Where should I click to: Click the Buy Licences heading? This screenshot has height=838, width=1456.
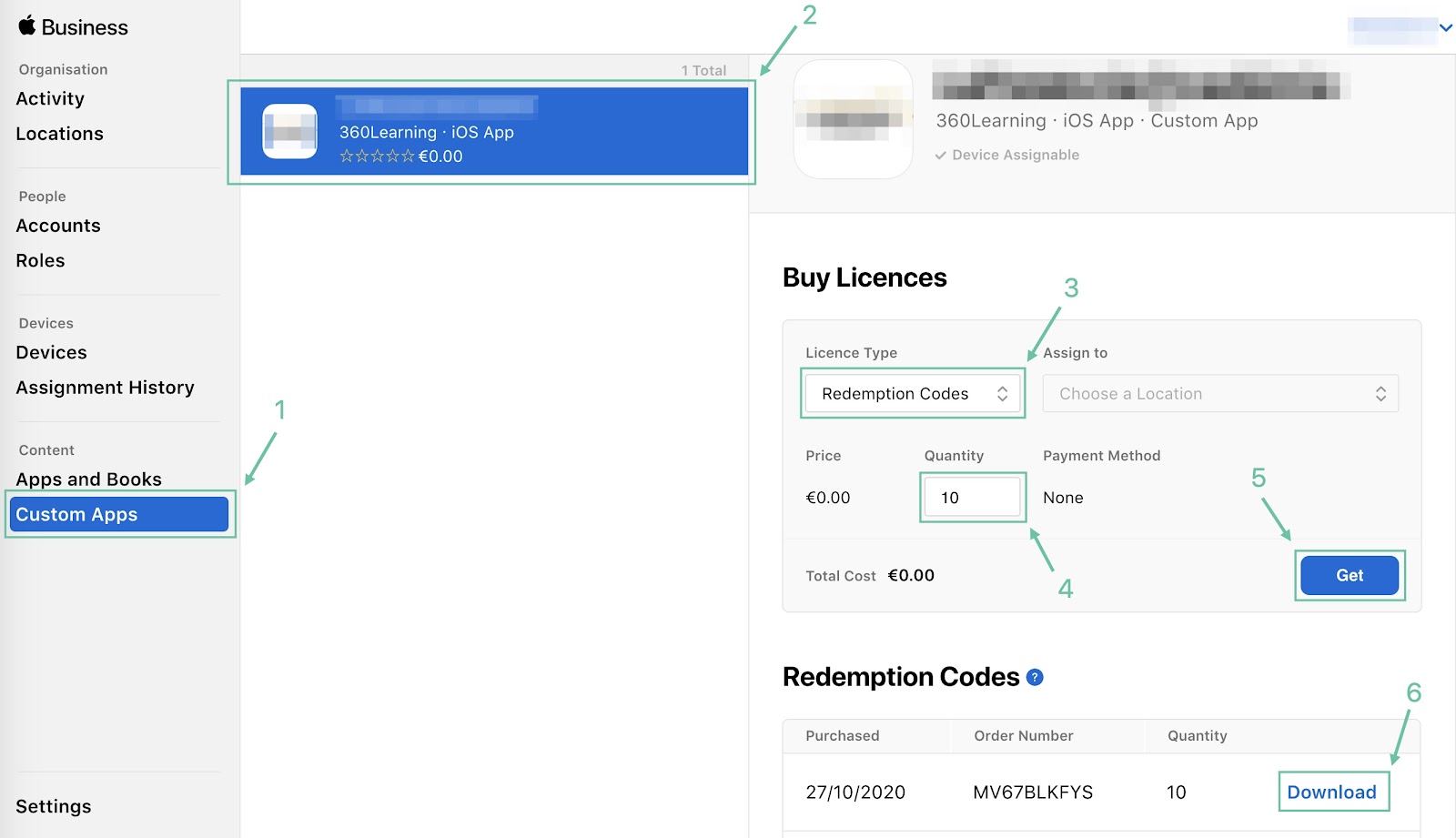(x=864, y=278)
